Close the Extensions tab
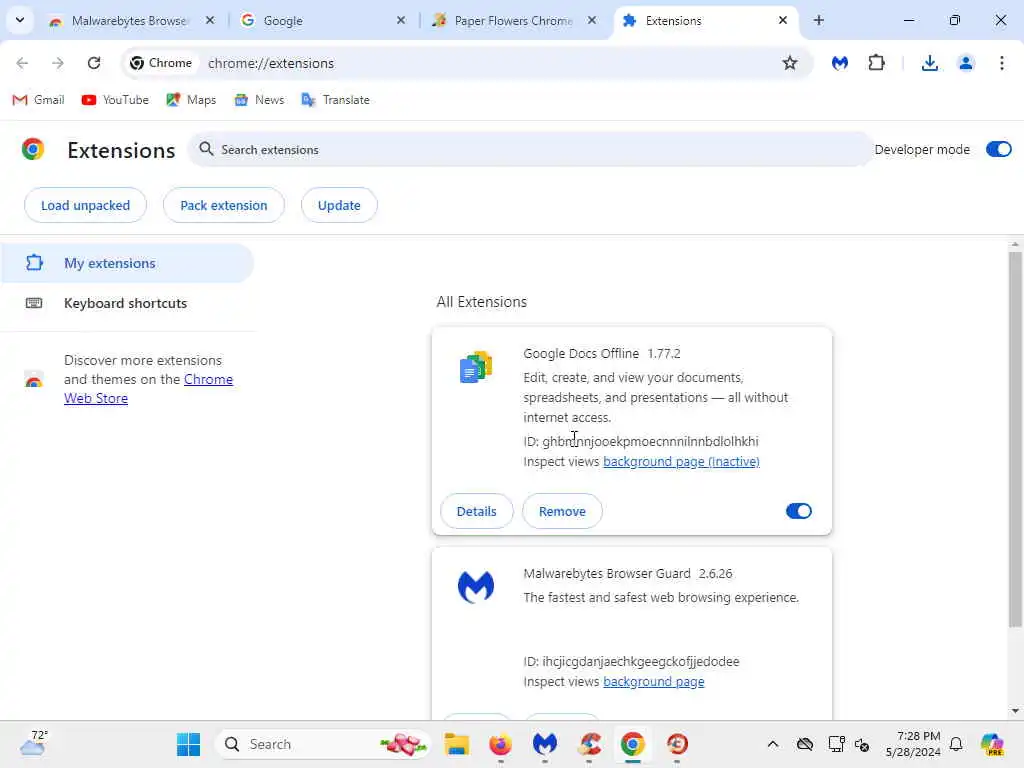1024x768 pixels. tap(782, 20)
